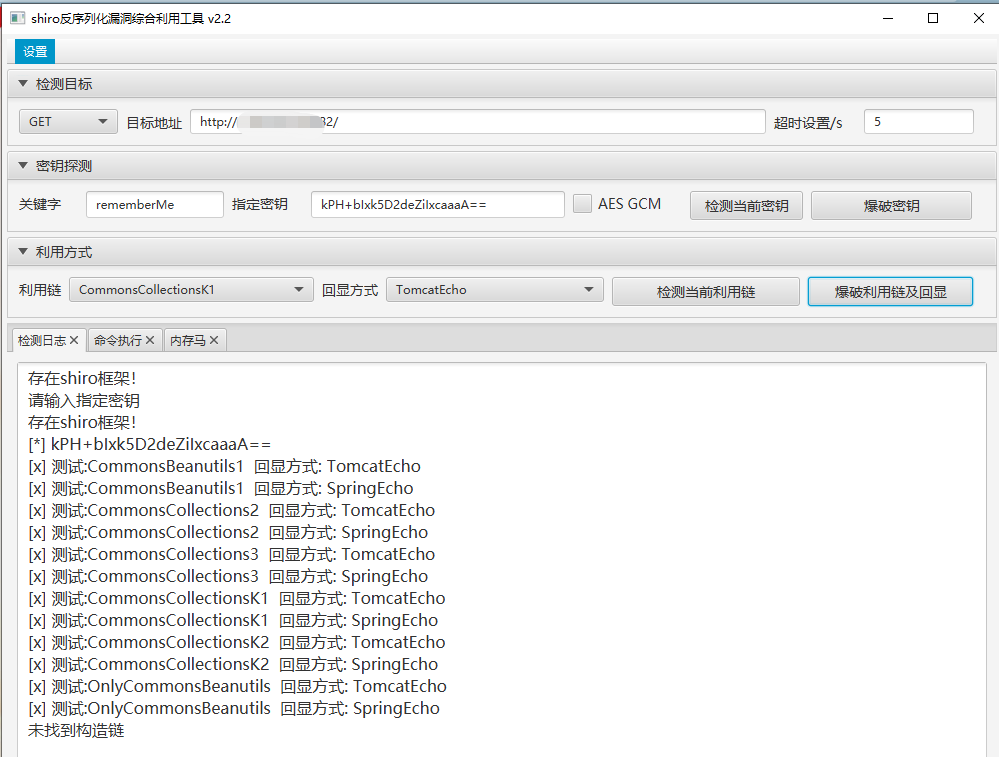The image size is (999, 757).
Task: Click the 目标地址 URL input field
Action: (477, 122)
